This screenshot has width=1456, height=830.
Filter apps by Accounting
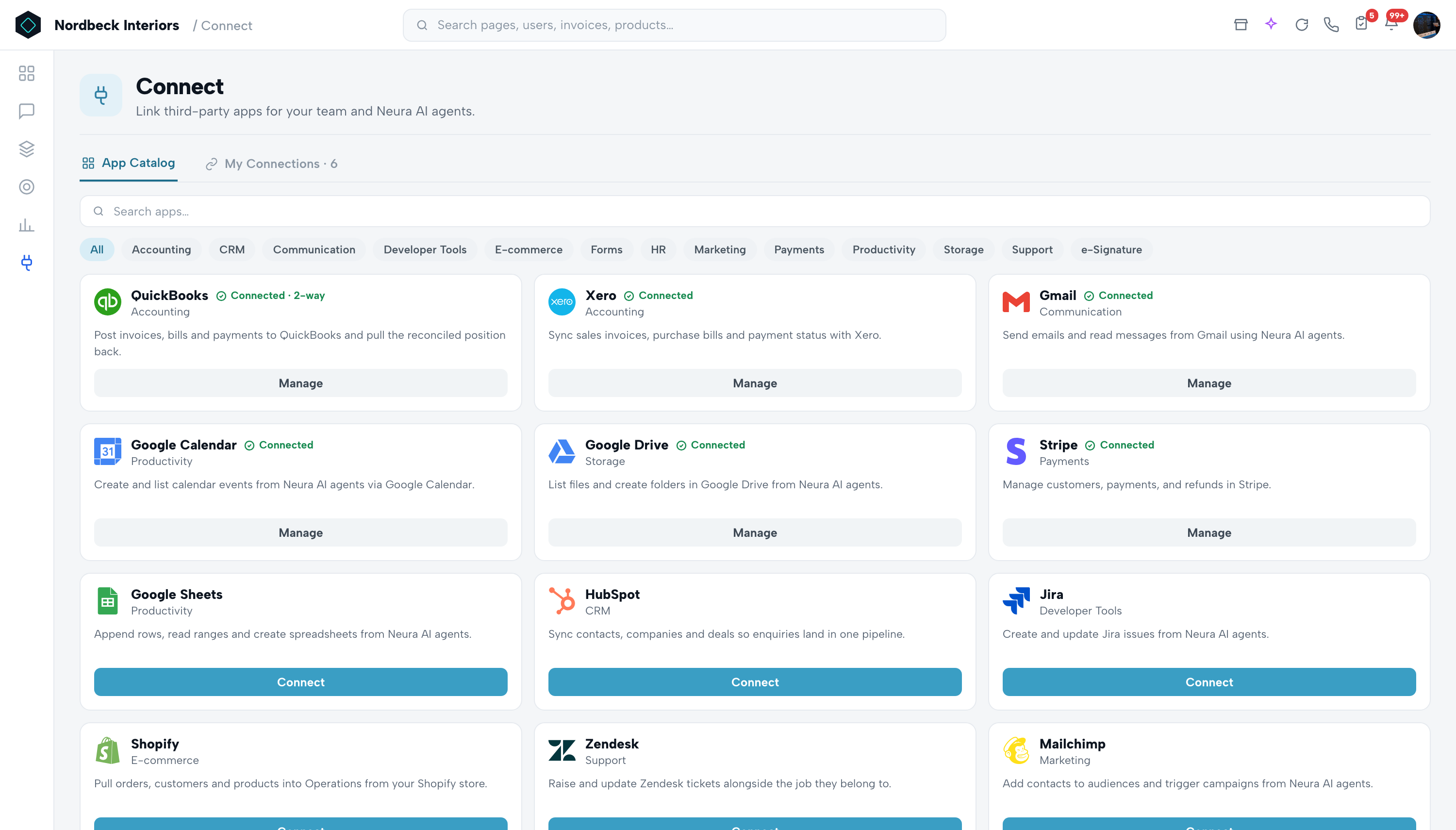coord(161,249)
